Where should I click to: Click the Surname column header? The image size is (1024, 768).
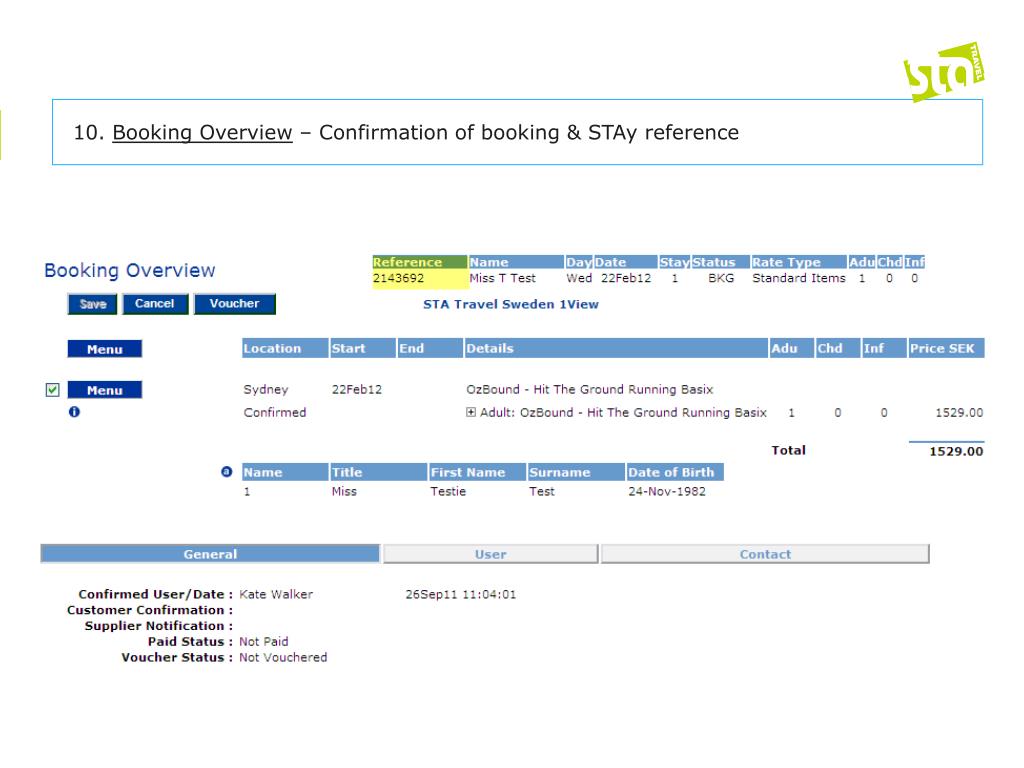[576, 472]
